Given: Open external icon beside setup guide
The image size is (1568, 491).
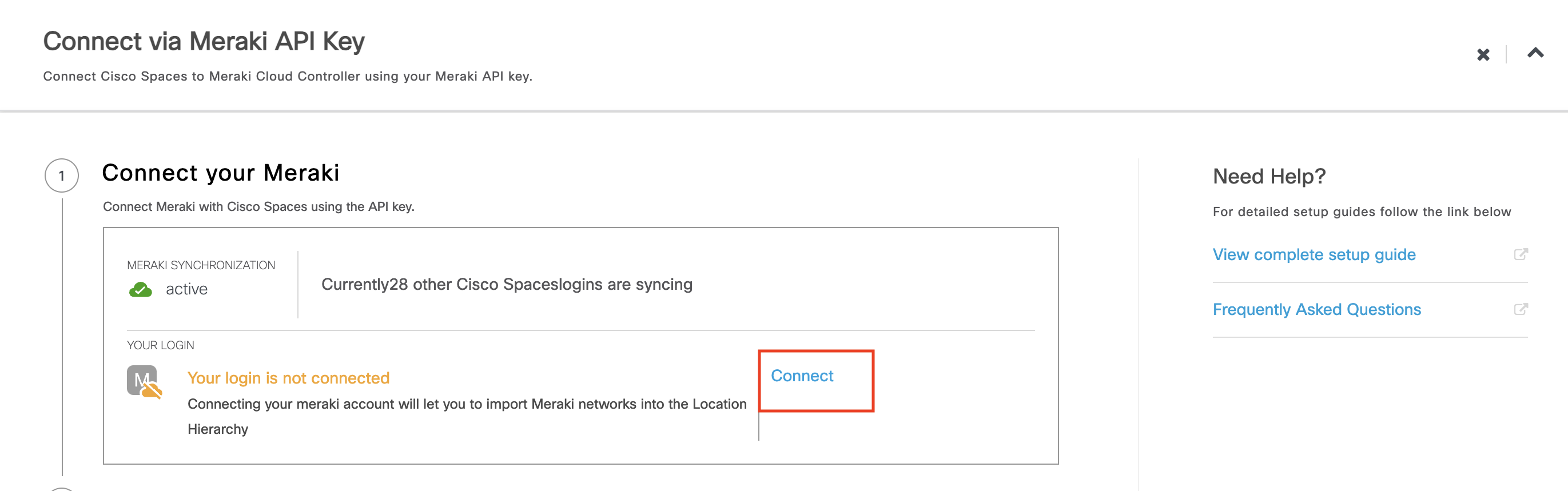Looking at the screenshot, I should coord(1520,254).
